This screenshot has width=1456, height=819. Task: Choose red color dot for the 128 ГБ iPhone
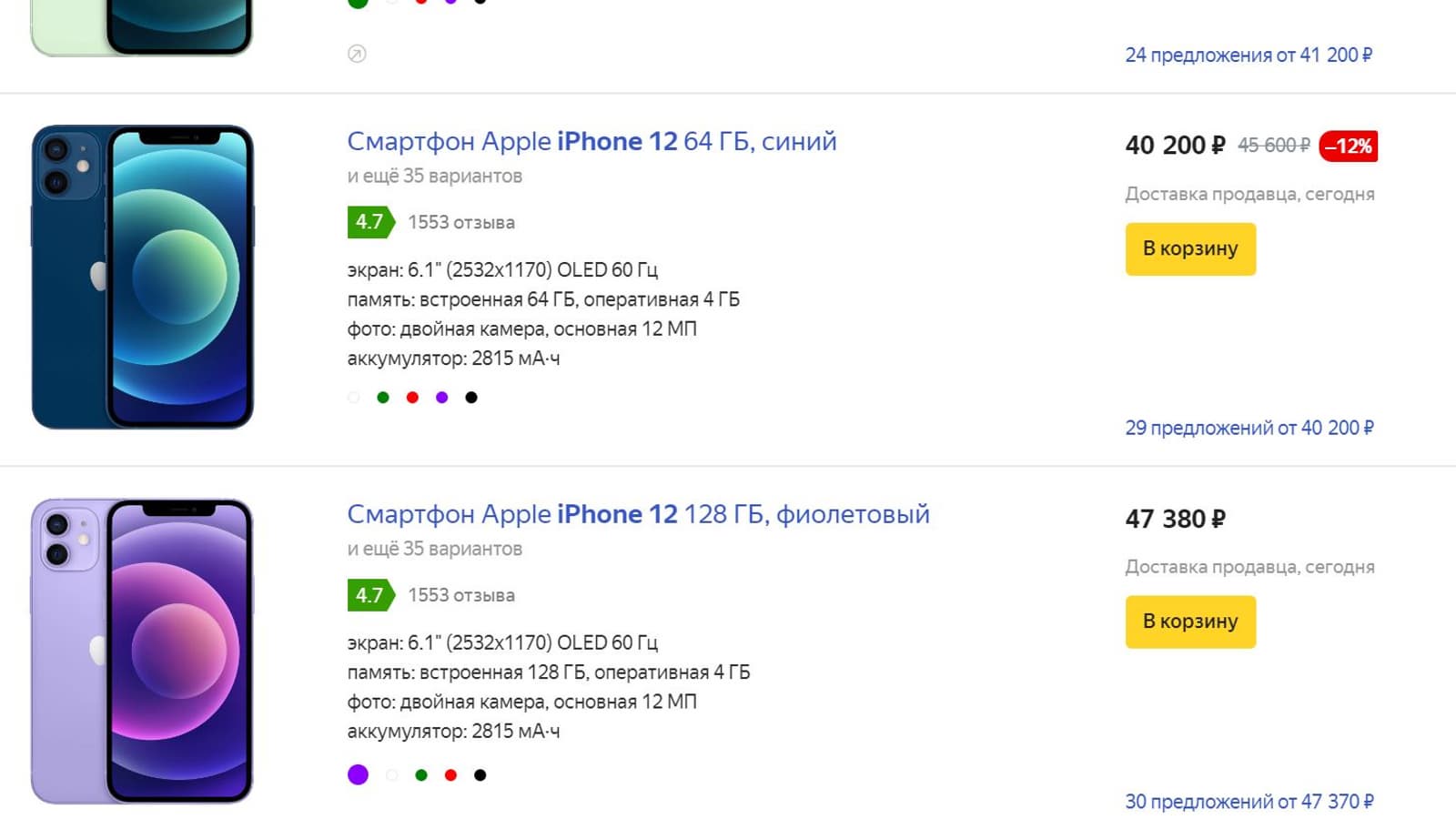pos(450,775)
